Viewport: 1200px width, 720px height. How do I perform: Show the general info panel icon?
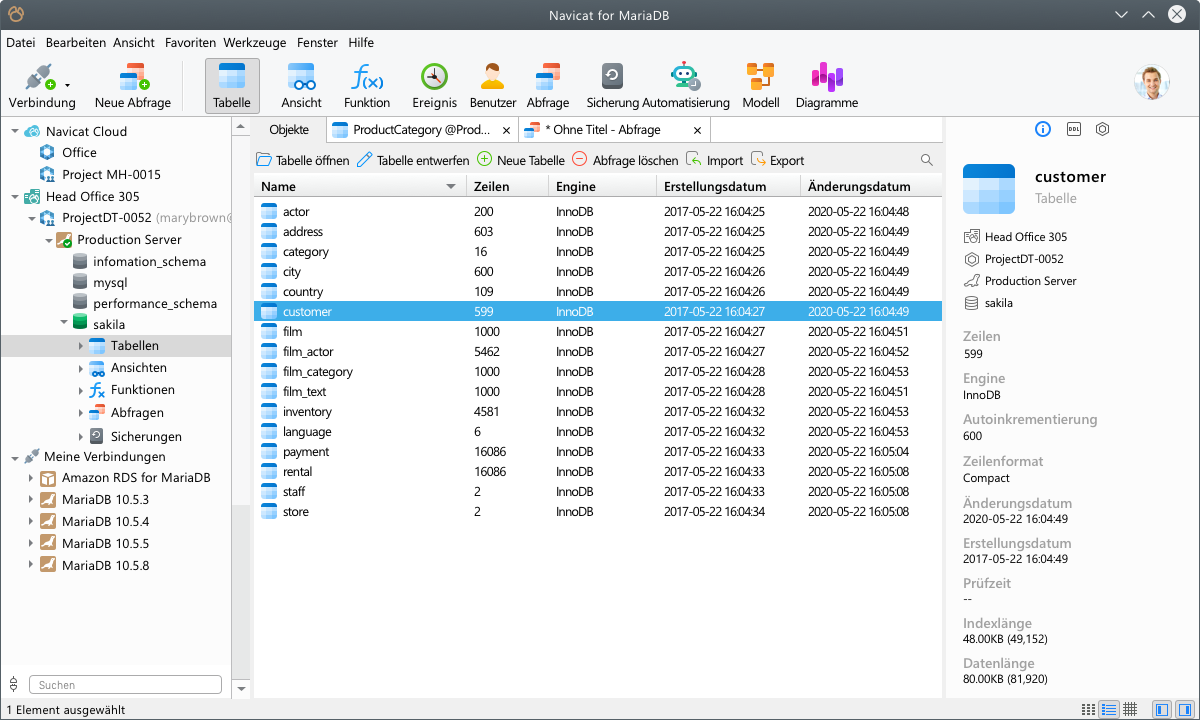click(1043, 129)
